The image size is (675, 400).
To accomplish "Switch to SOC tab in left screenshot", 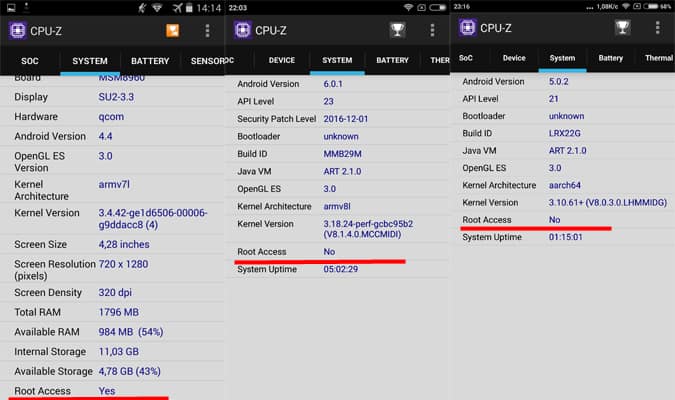I will 30,61.
